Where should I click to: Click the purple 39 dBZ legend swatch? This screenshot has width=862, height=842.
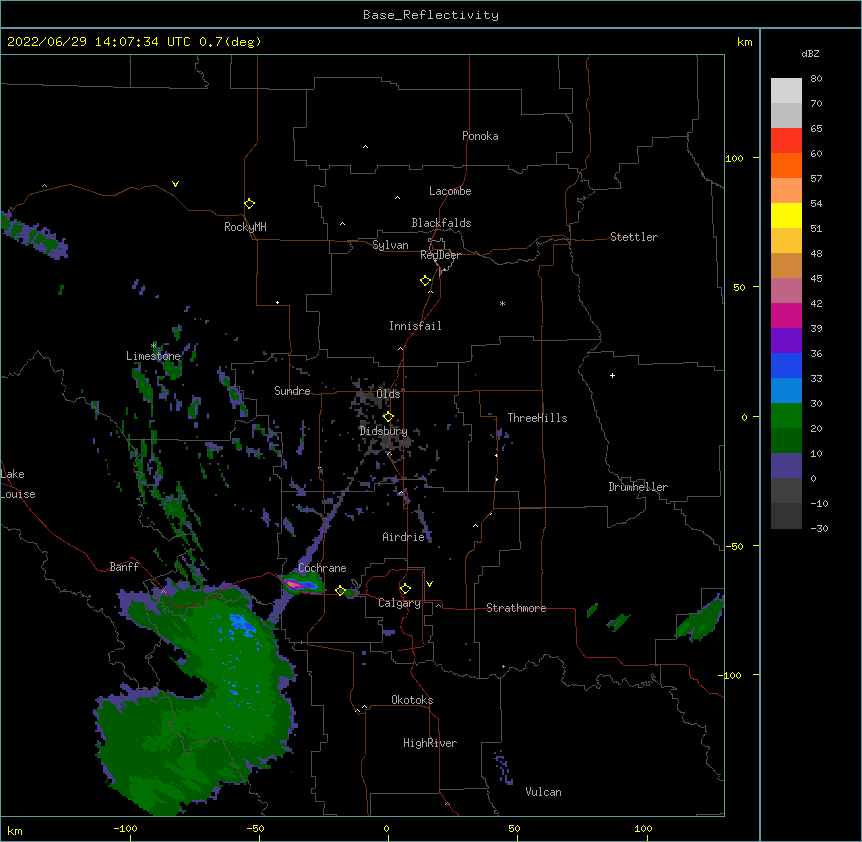[x=786, y=341]
